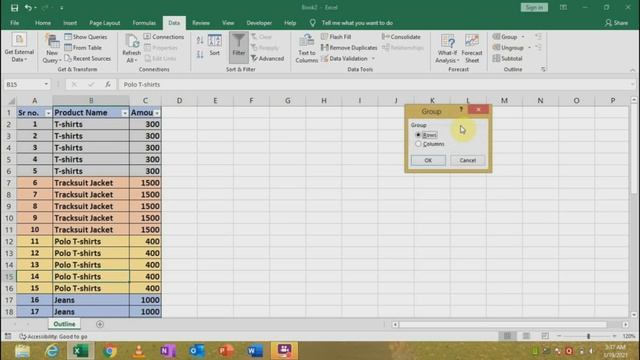Sort Z to A descending
Viewport: 640px width, 360px height.
(200, 54)
